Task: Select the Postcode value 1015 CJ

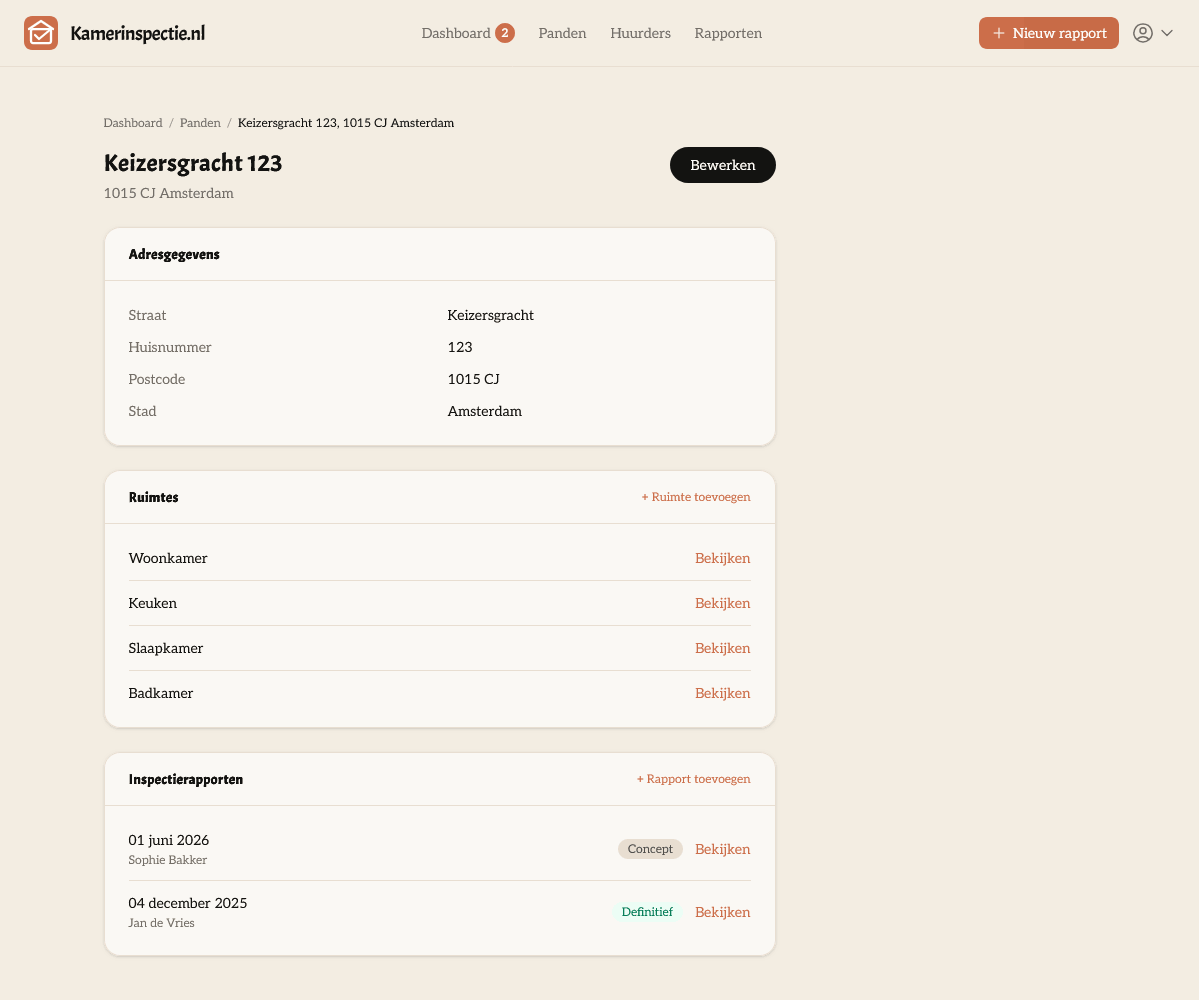Action: [x=473, y=379]
